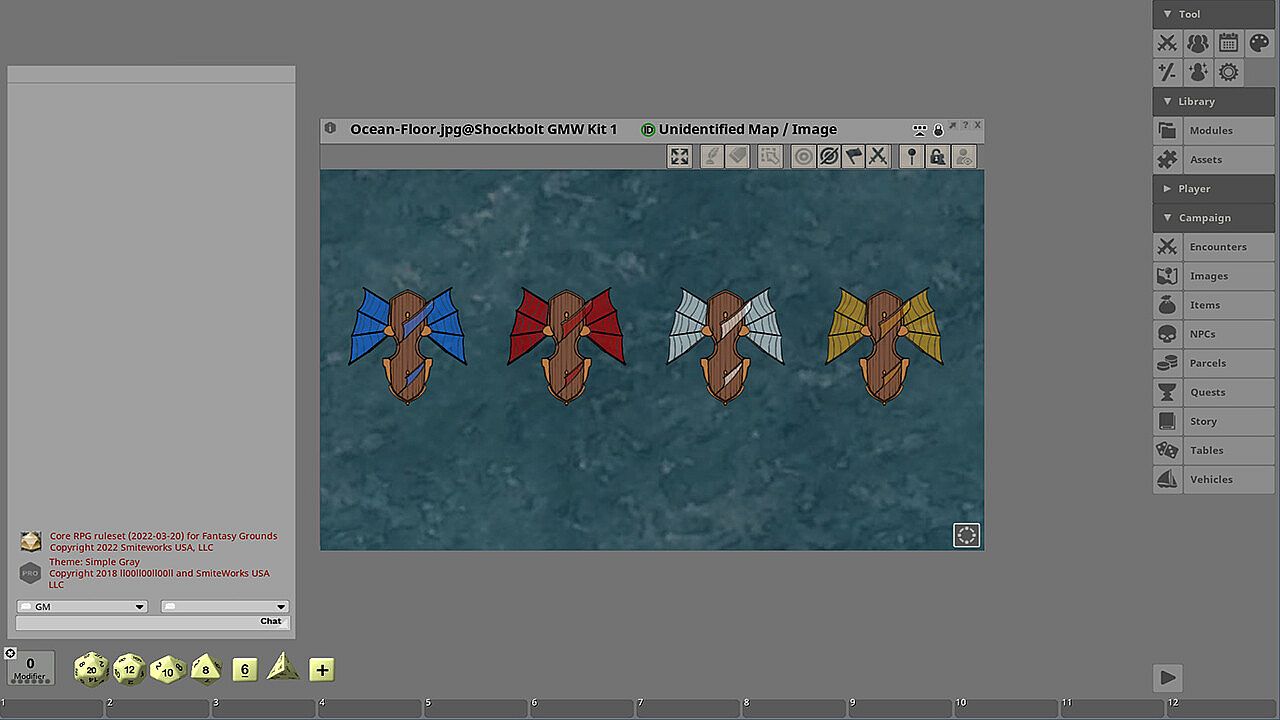This screenshot has height=720, width=1280.
Task: Open the Calendar tool
Action: [x=1228, y=43]
